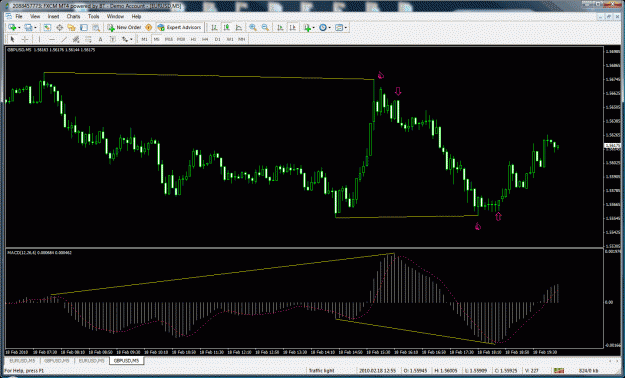The width and height of the screenshot is (625, 378).
Task: Open the View menu
Action: point(35,16)
